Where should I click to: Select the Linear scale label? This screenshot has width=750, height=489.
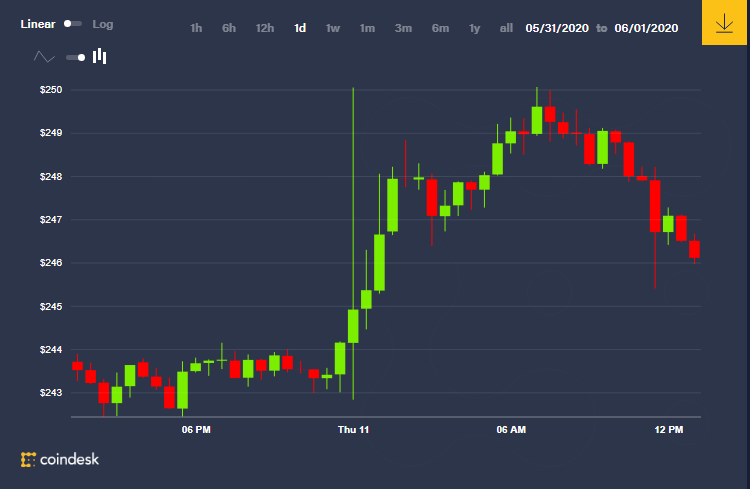pyautogui.click(x=38, y=24)
